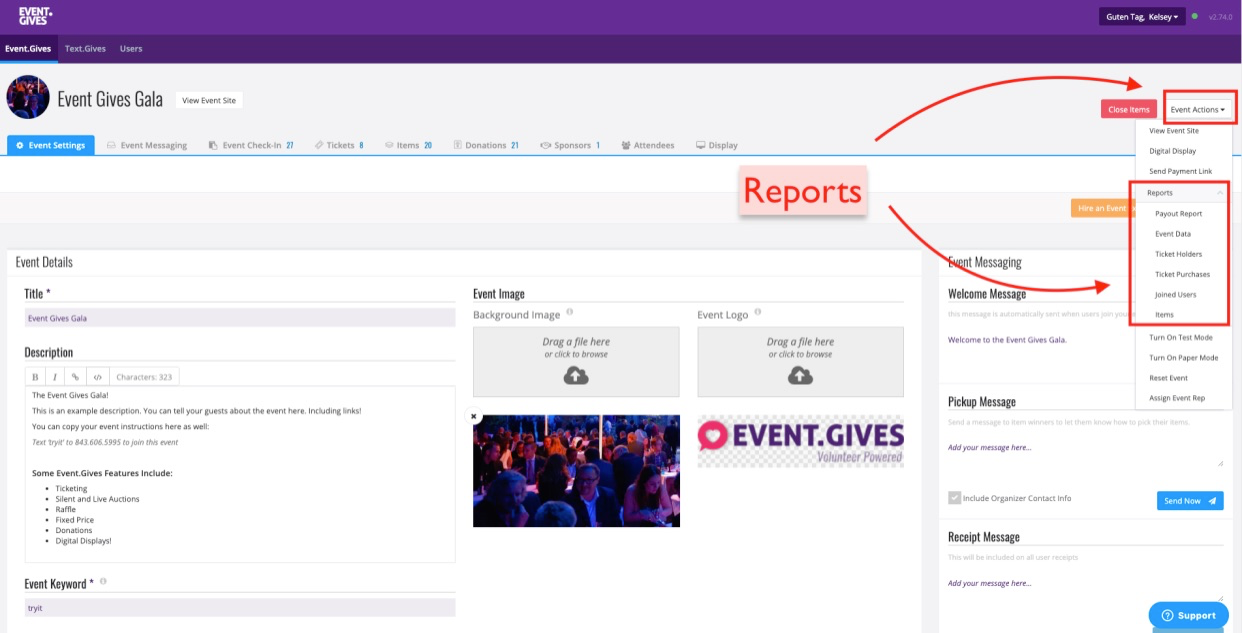Click the red Close Items button

coord(1128,109)
